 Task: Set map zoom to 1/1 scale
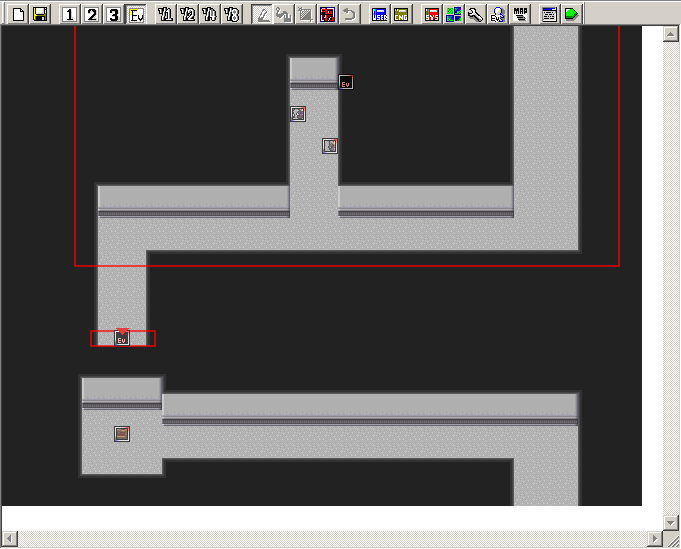tap(166, 14)
